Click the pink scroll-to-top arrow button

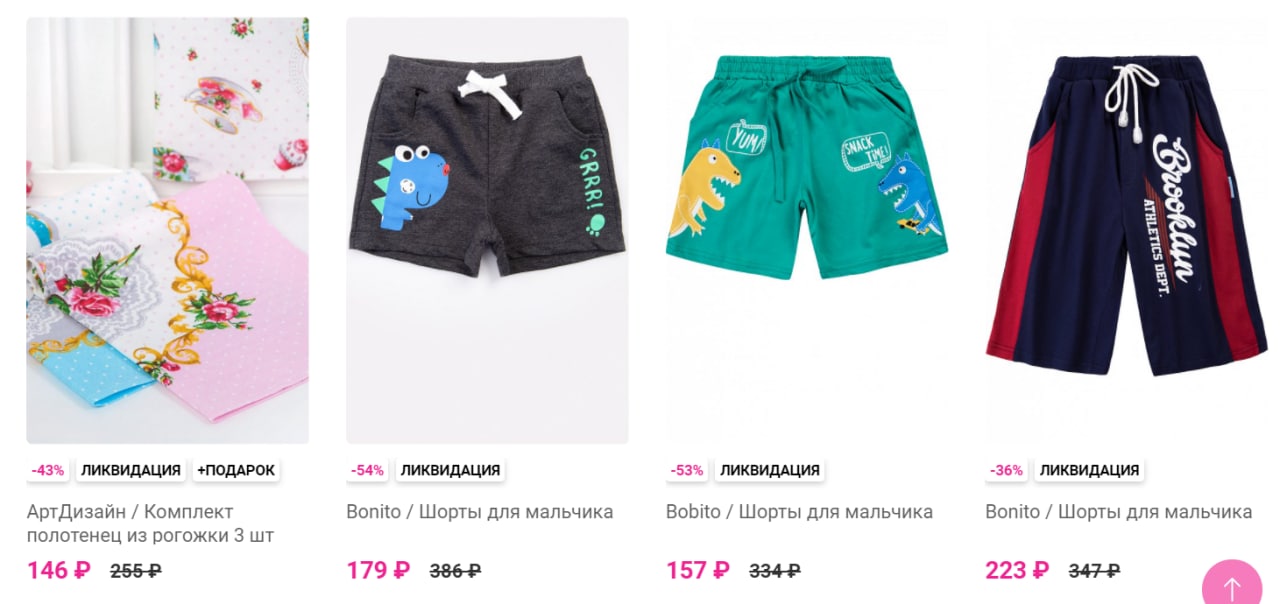click(x=1232, y=584)
